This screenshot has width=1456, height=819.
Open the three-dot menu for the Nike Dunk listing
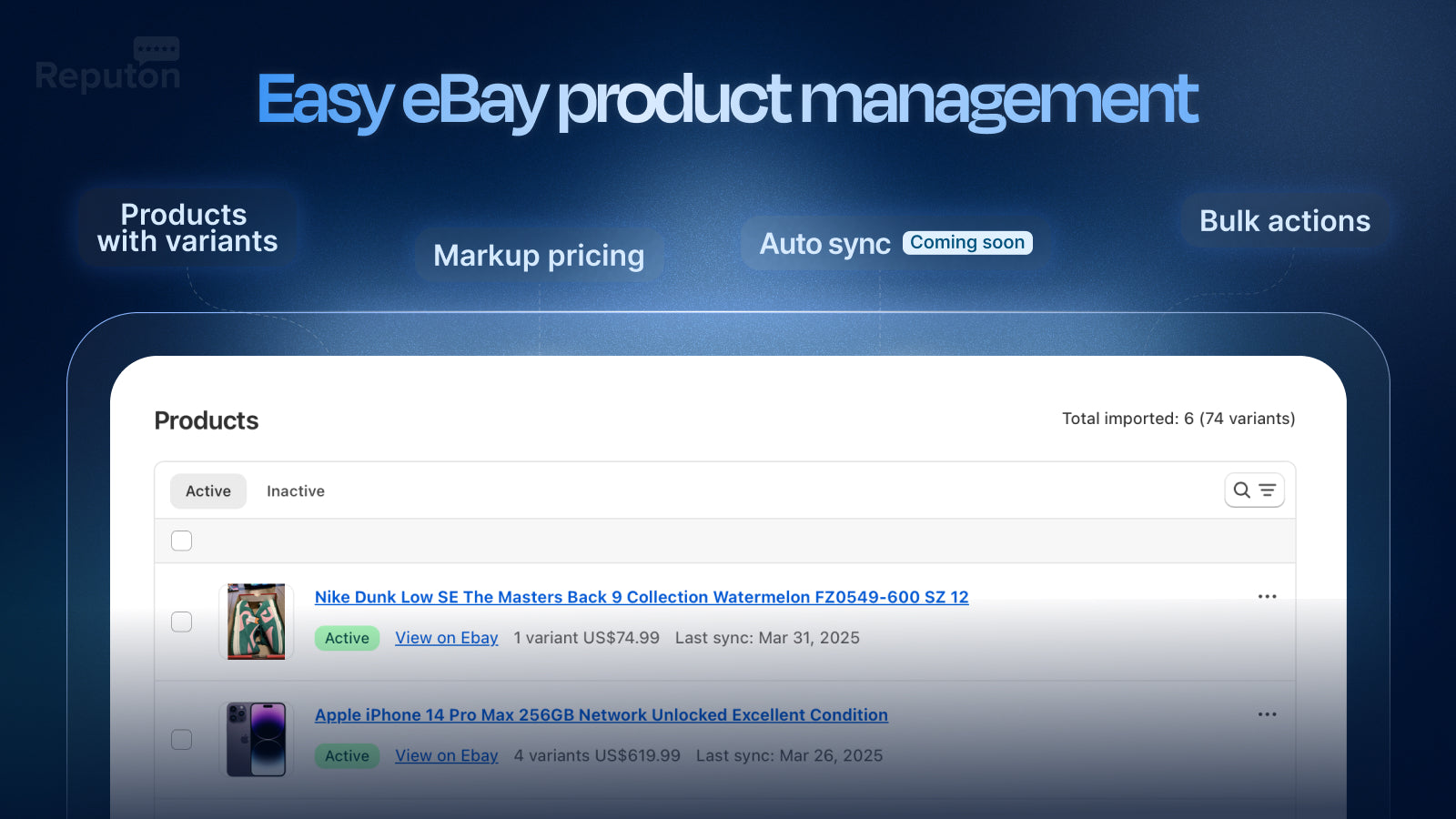[x=1267, y=596]
